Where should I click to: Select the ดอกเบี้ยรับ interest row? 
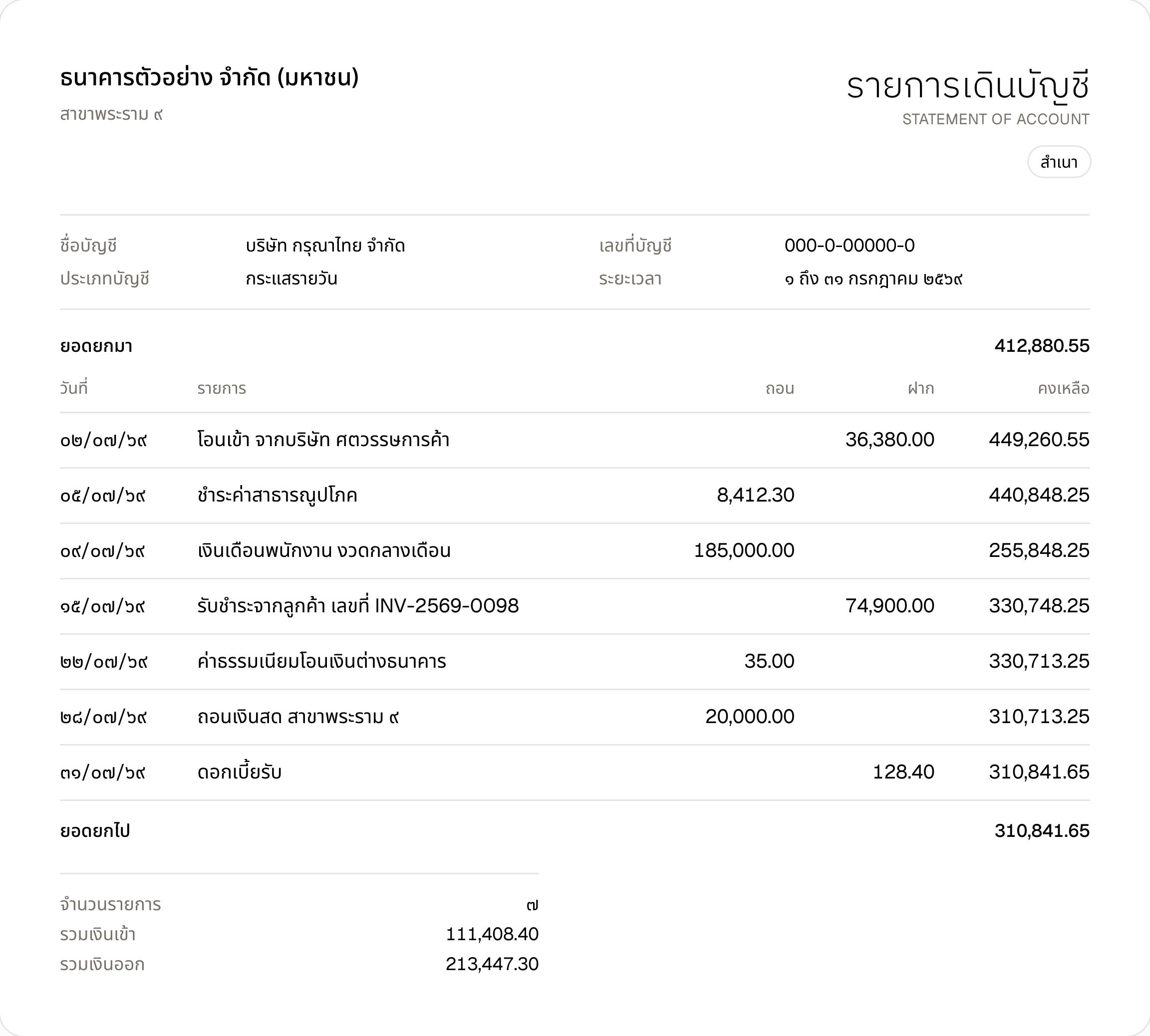[575, 773]
